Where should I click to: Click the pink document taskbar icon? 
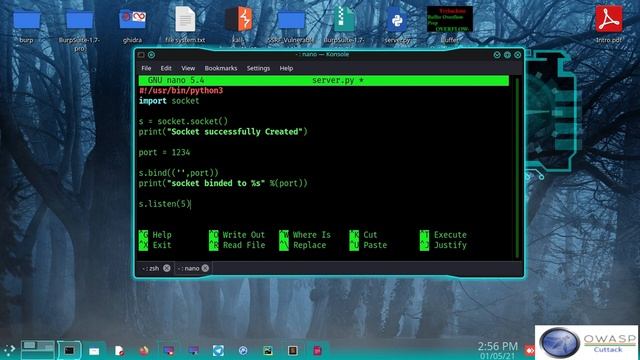317,351
